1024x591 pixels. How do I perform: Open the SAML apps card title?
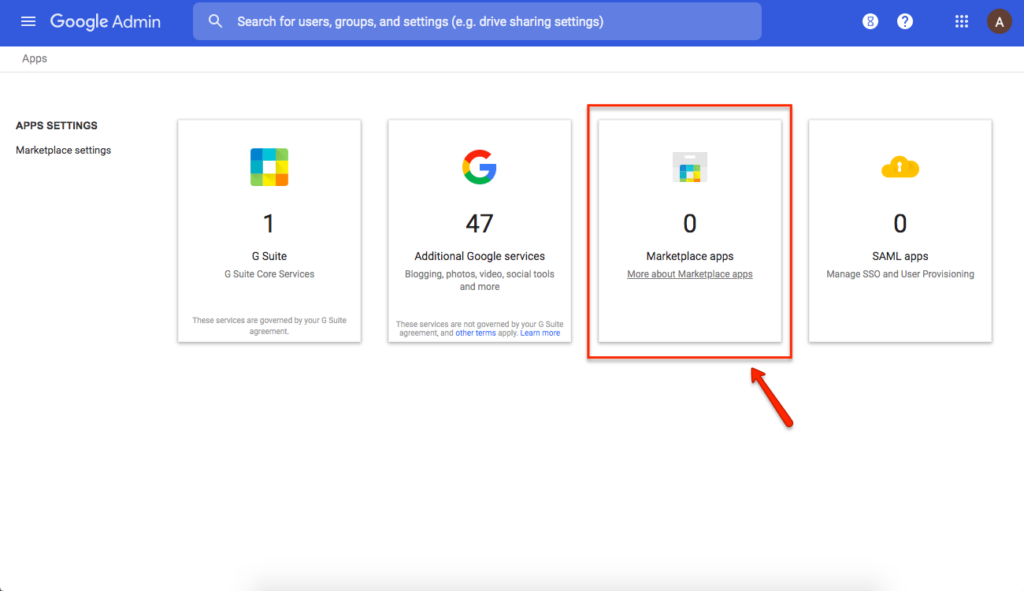point(900,256)
